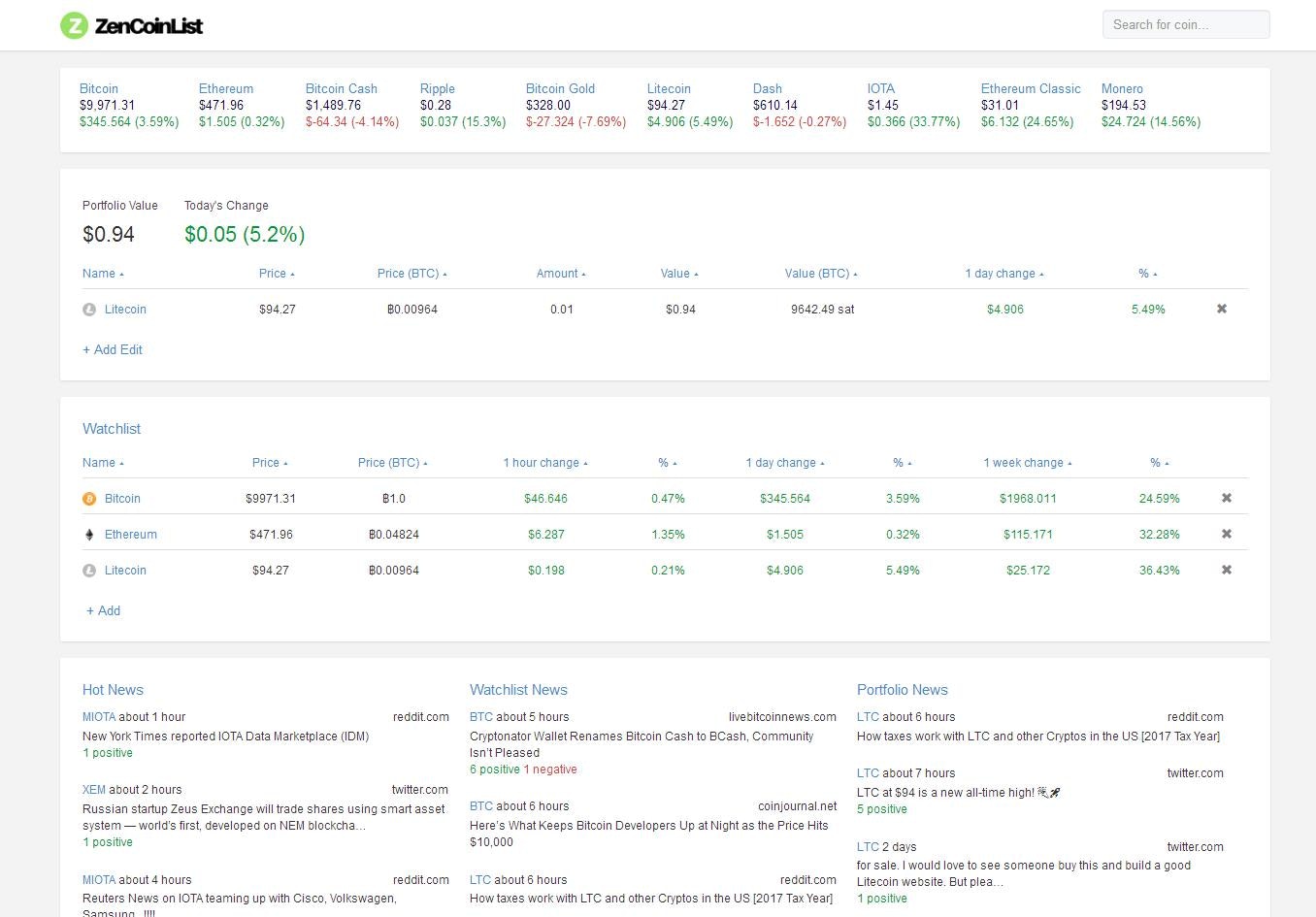Viewport: 1316px width, 917px height.
Task: Click Ethereum 32.28% weekly percent cell
Action: (1160, 535)
